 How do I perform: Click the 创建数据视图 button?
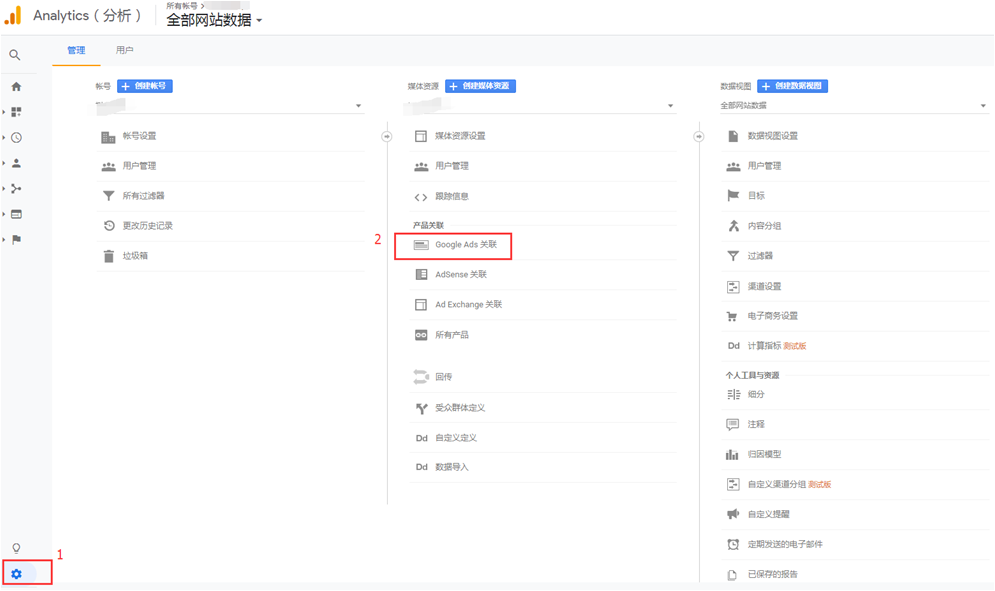click(x=795, y=85)
